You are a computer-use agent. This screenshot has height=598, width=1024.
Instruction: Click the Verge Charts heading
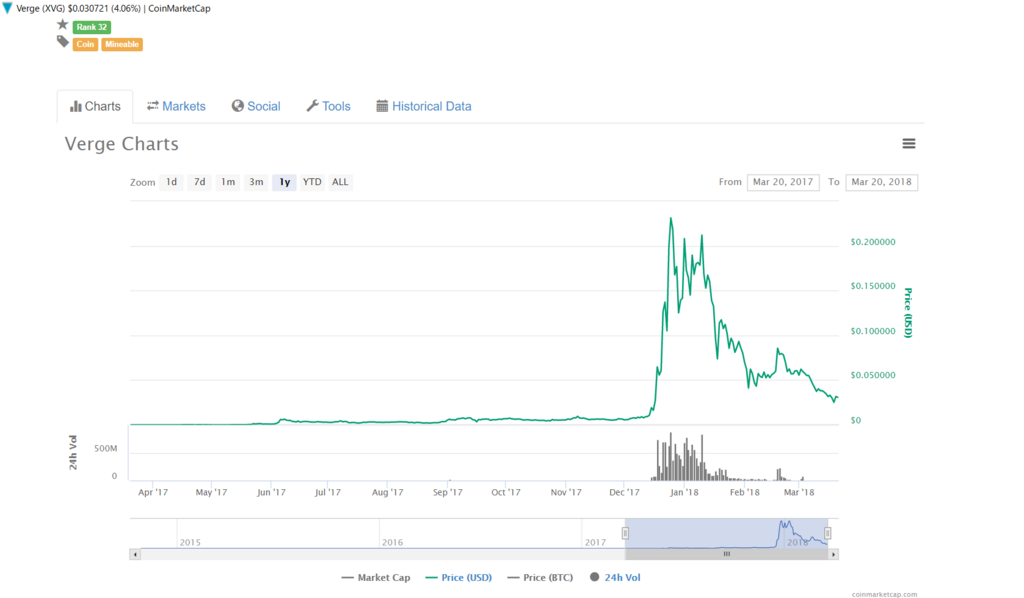tap(121, 144)
